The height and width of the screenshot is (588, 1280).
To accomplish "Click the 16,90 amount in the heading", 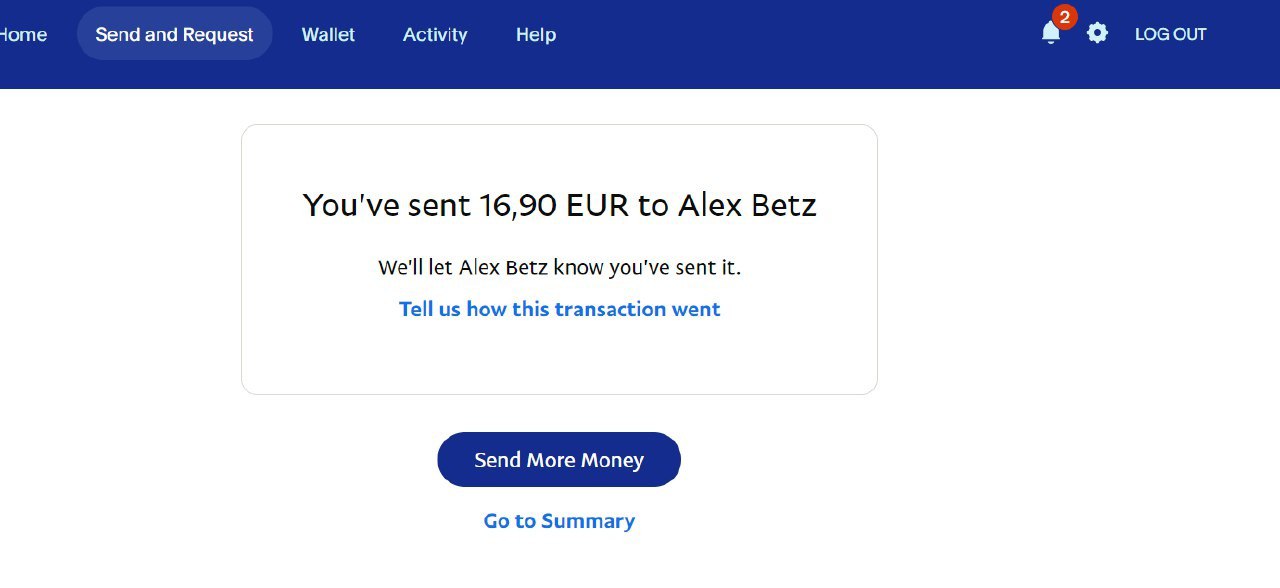I will 518,205.
